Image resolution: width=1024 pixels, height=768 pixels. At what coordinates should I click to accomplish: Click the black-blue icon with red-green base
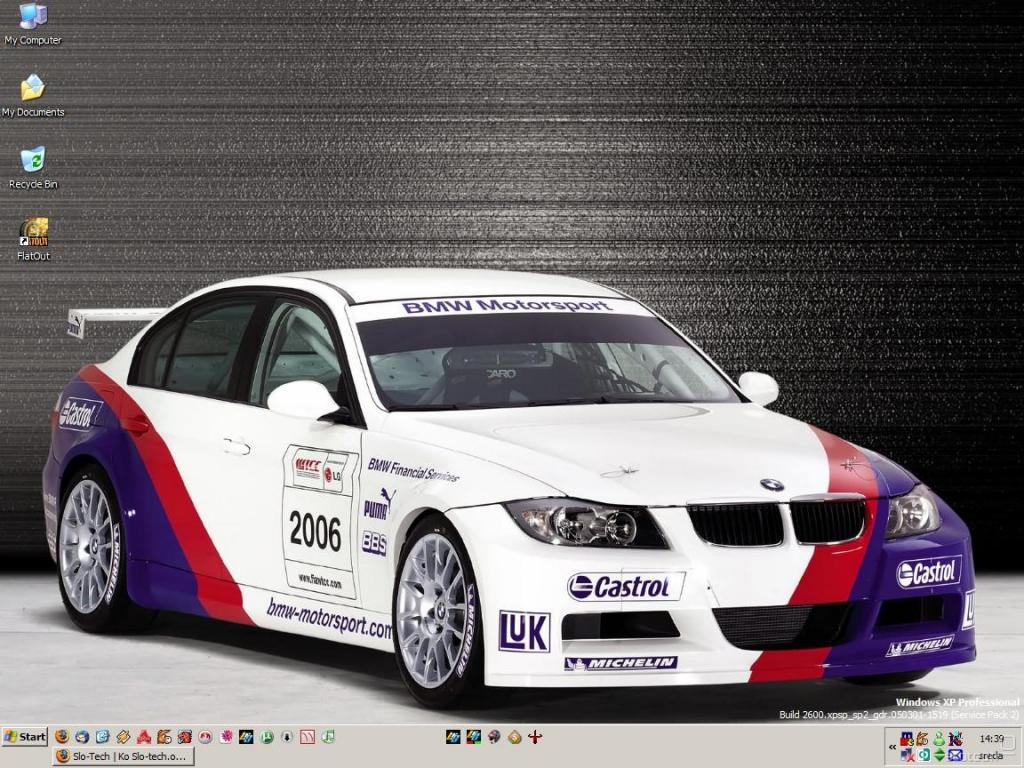pyautogui.click(x=473, y=737)
